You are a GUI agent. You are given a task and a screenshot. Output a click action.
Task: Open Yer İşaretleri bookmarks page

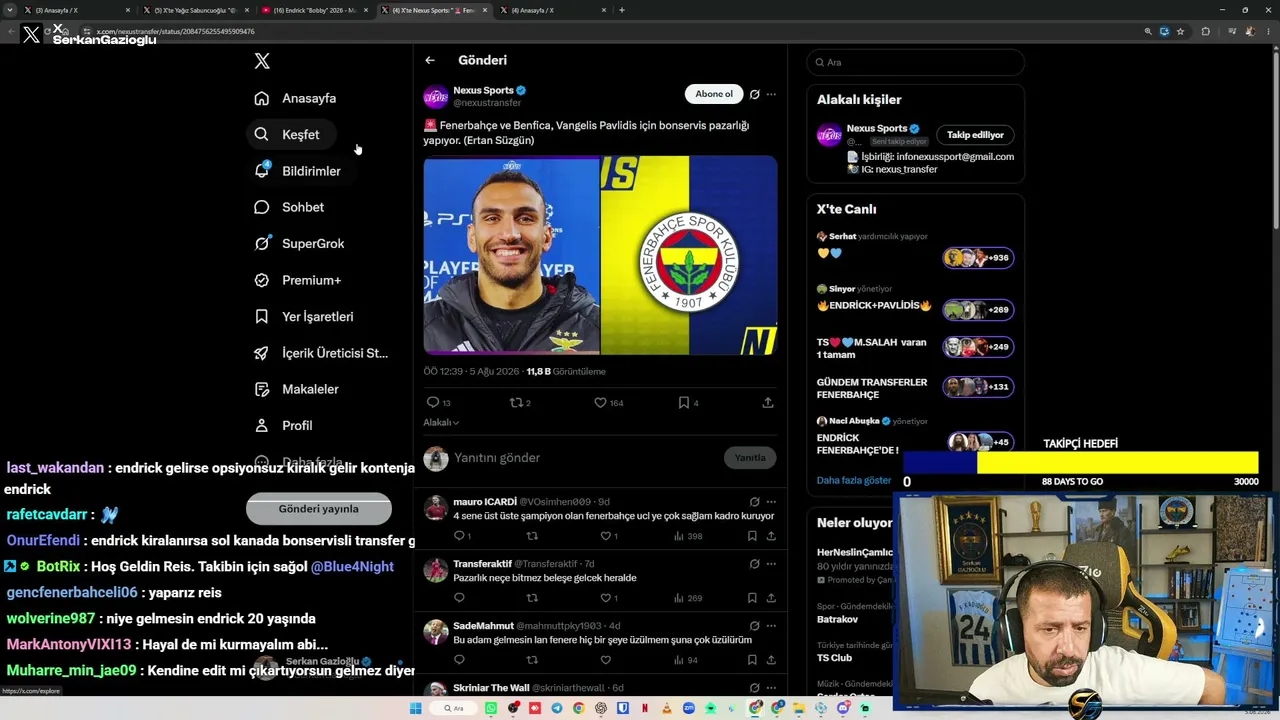click(303, 316)
